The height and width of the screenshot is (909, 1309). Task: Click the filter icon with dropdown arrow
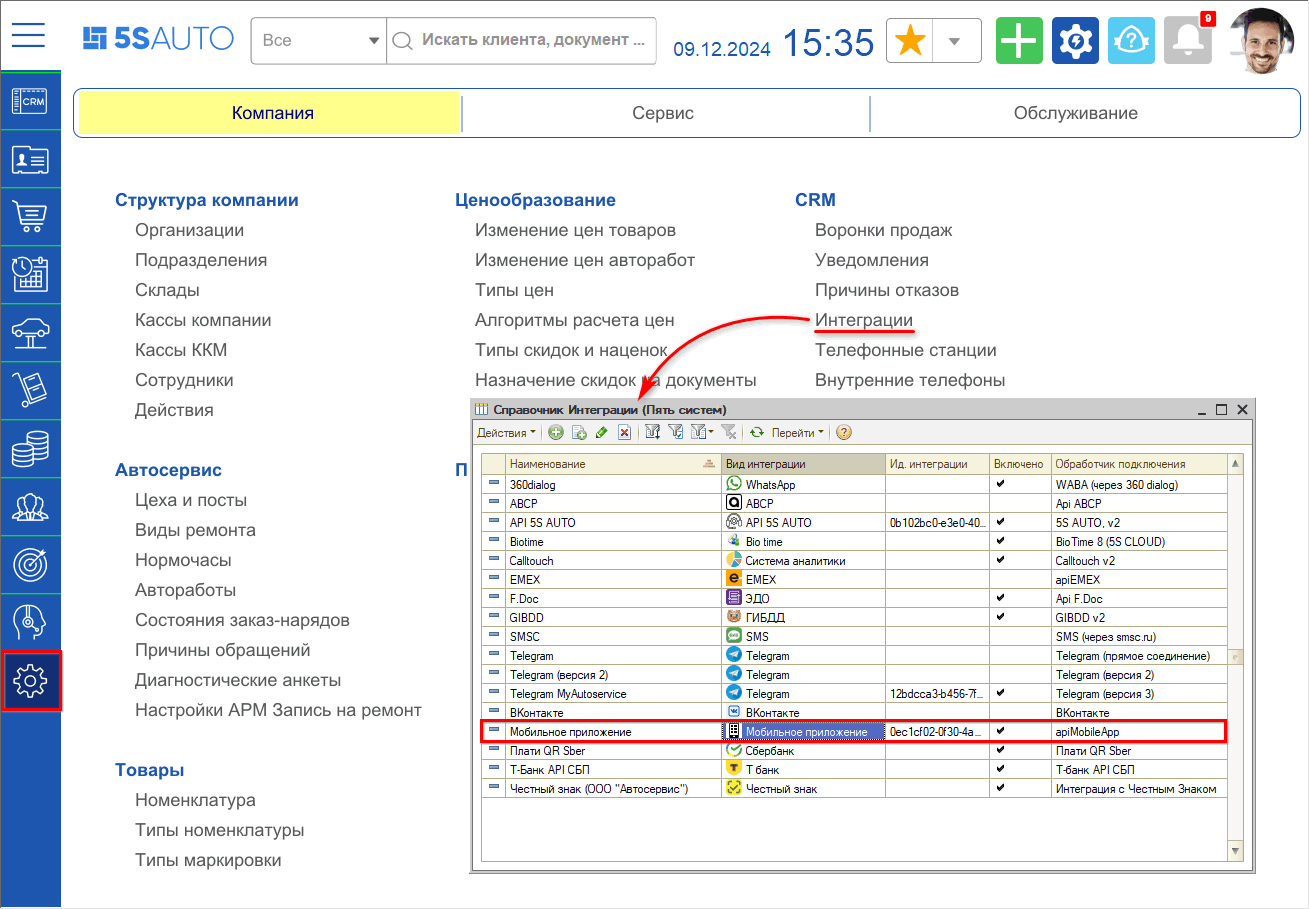point(702,433)
